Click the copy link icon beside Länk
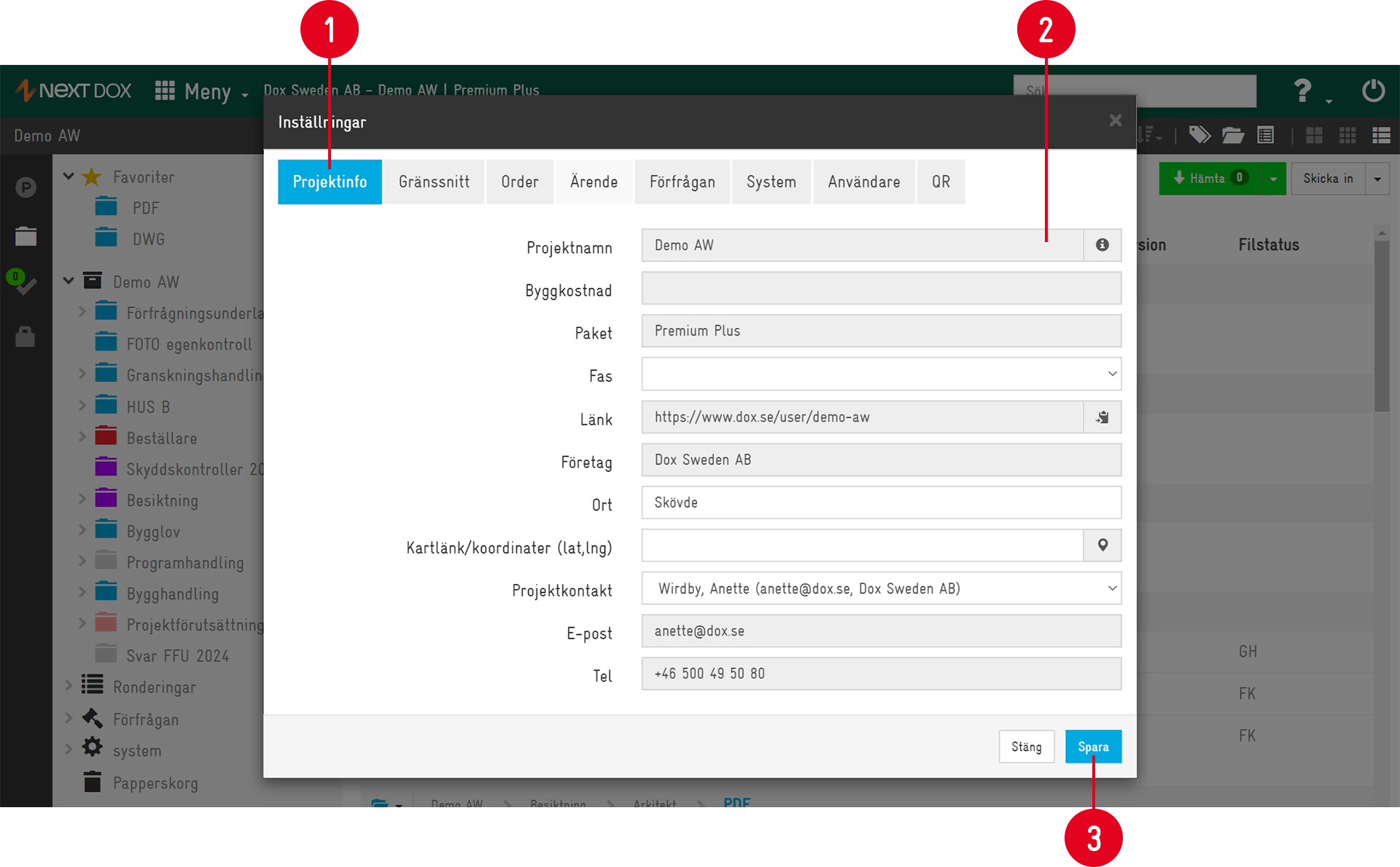This screenshot has width=1400, height=867. click(x=1102, y=417)
